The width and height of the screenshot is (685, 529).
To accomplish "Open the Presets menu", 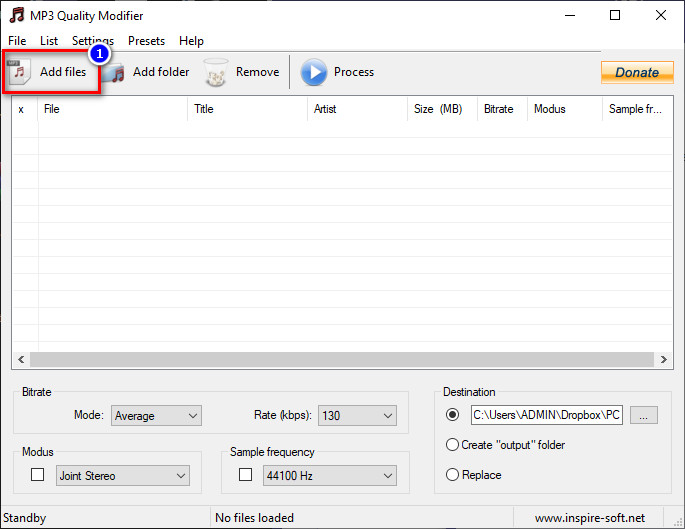I will pyautogui.click(x=146, y=41).
